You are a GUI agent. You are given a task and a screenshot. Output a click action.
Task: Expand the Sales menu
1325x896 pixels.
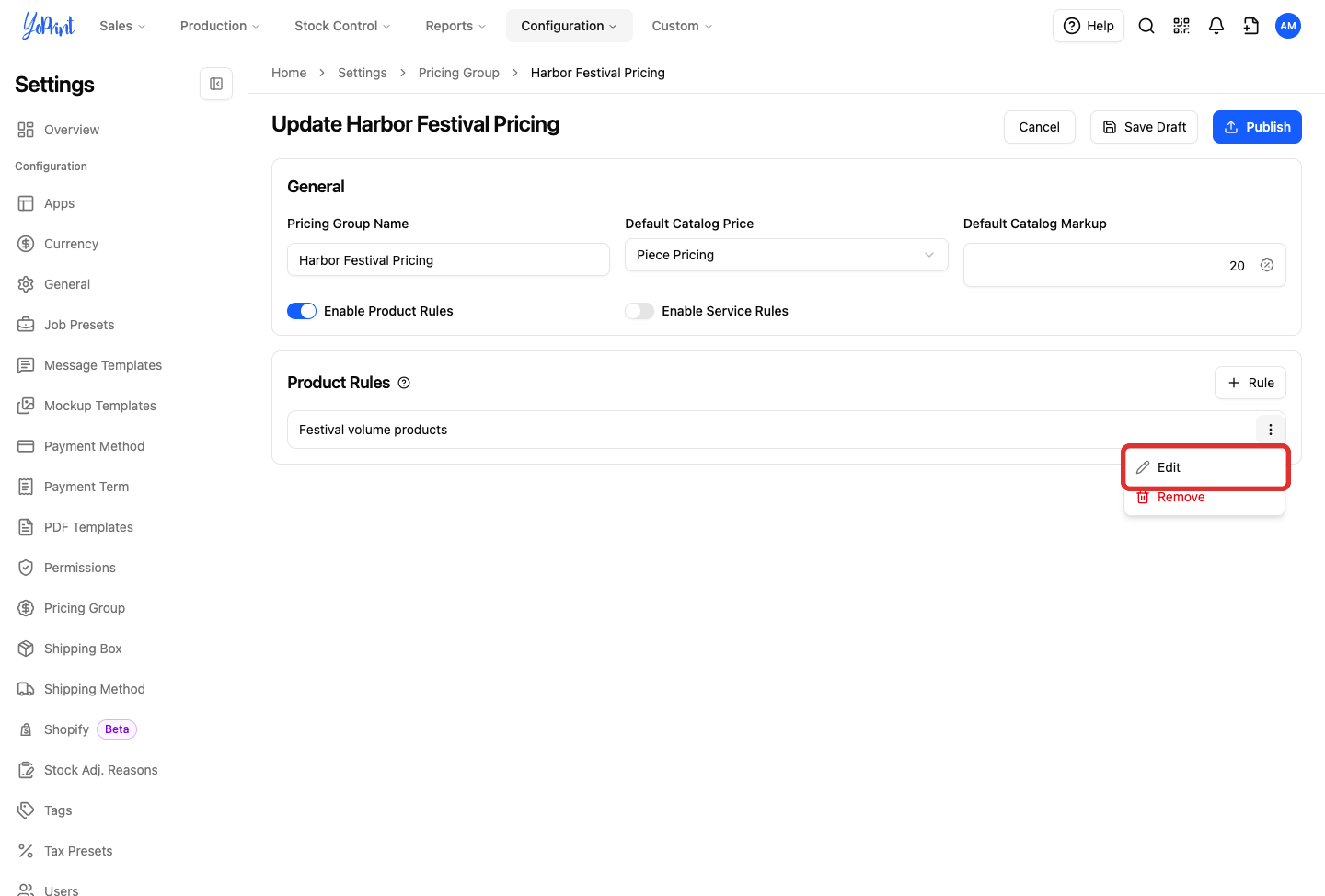coord(122,26)
